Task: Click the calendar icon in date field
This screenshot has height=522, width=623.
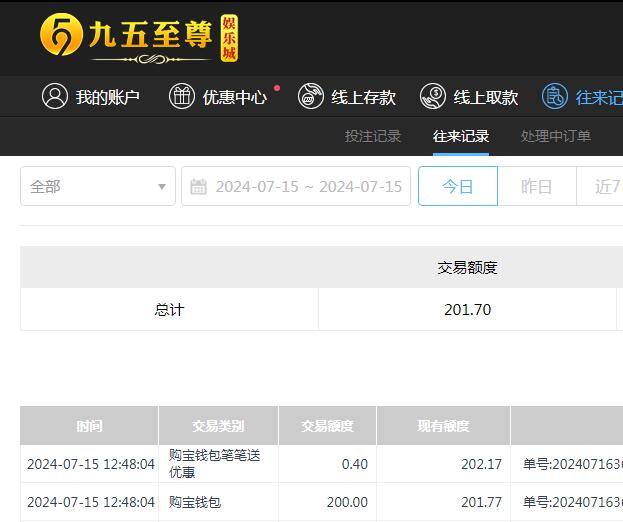Action: [198, 186]
